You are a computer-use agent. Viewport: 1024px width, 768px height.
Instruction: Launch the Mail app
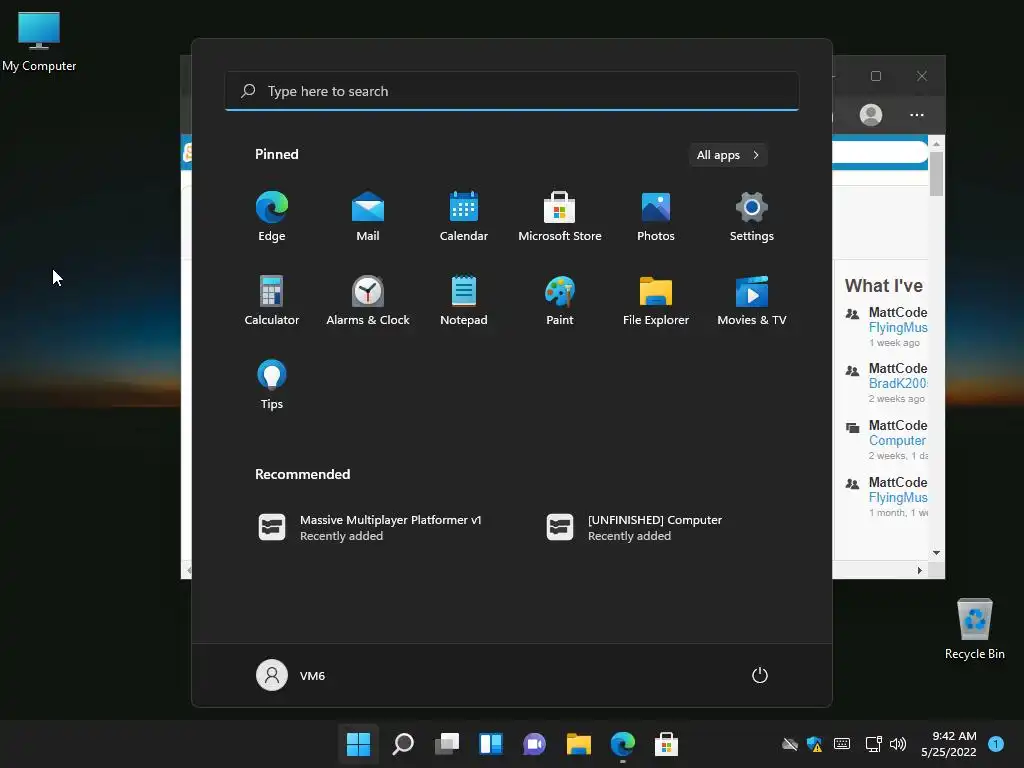pos(368,217)
